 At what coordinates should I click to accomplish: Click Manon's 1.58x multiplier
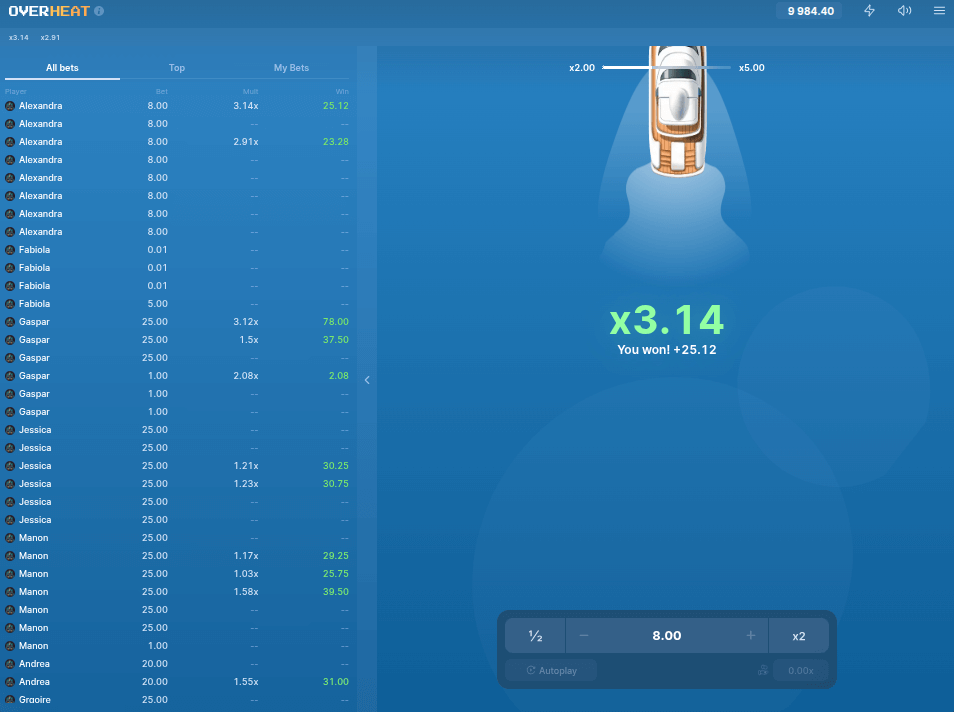[x=246, y=592]
